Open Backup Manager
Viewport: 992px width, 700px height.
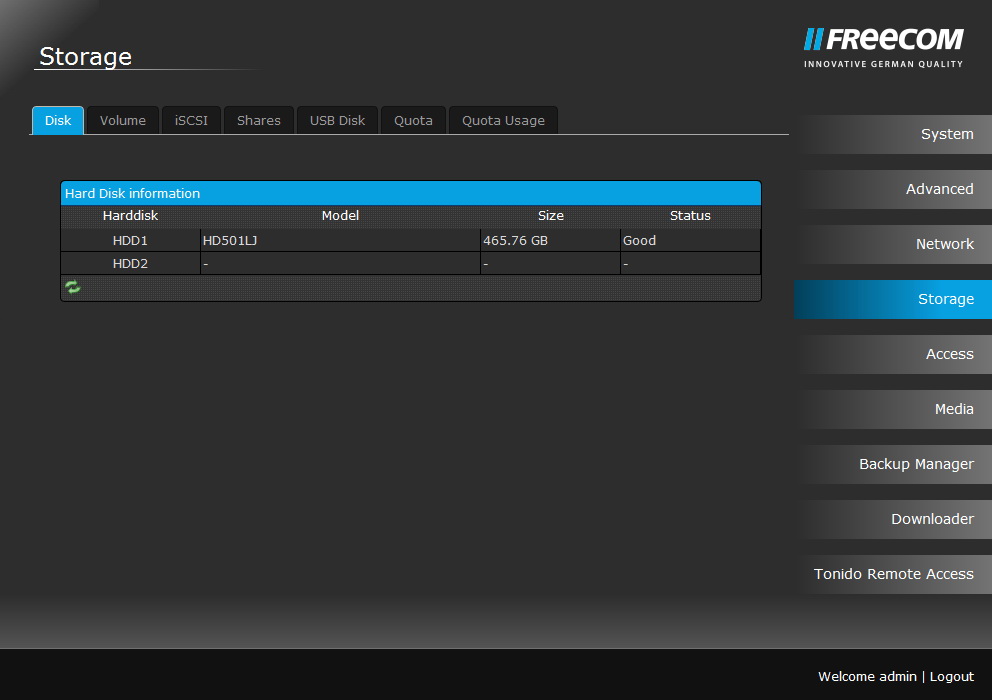pyautogui.click(x=893, y=465)
